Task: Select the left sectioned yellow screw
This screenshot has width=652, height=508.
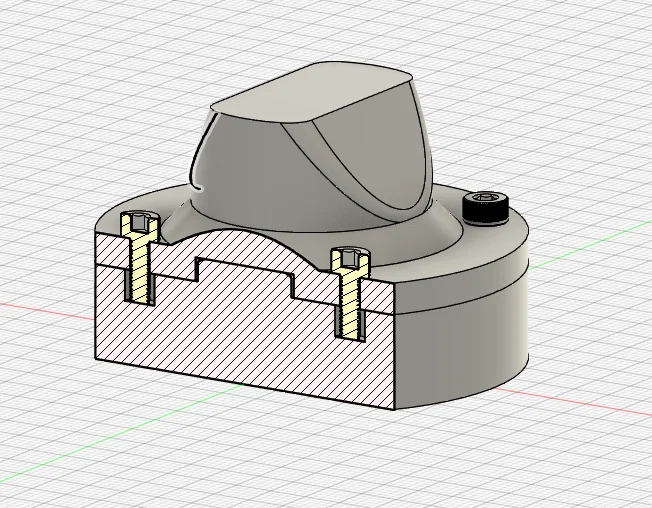Action: click(x=140, y=258)
